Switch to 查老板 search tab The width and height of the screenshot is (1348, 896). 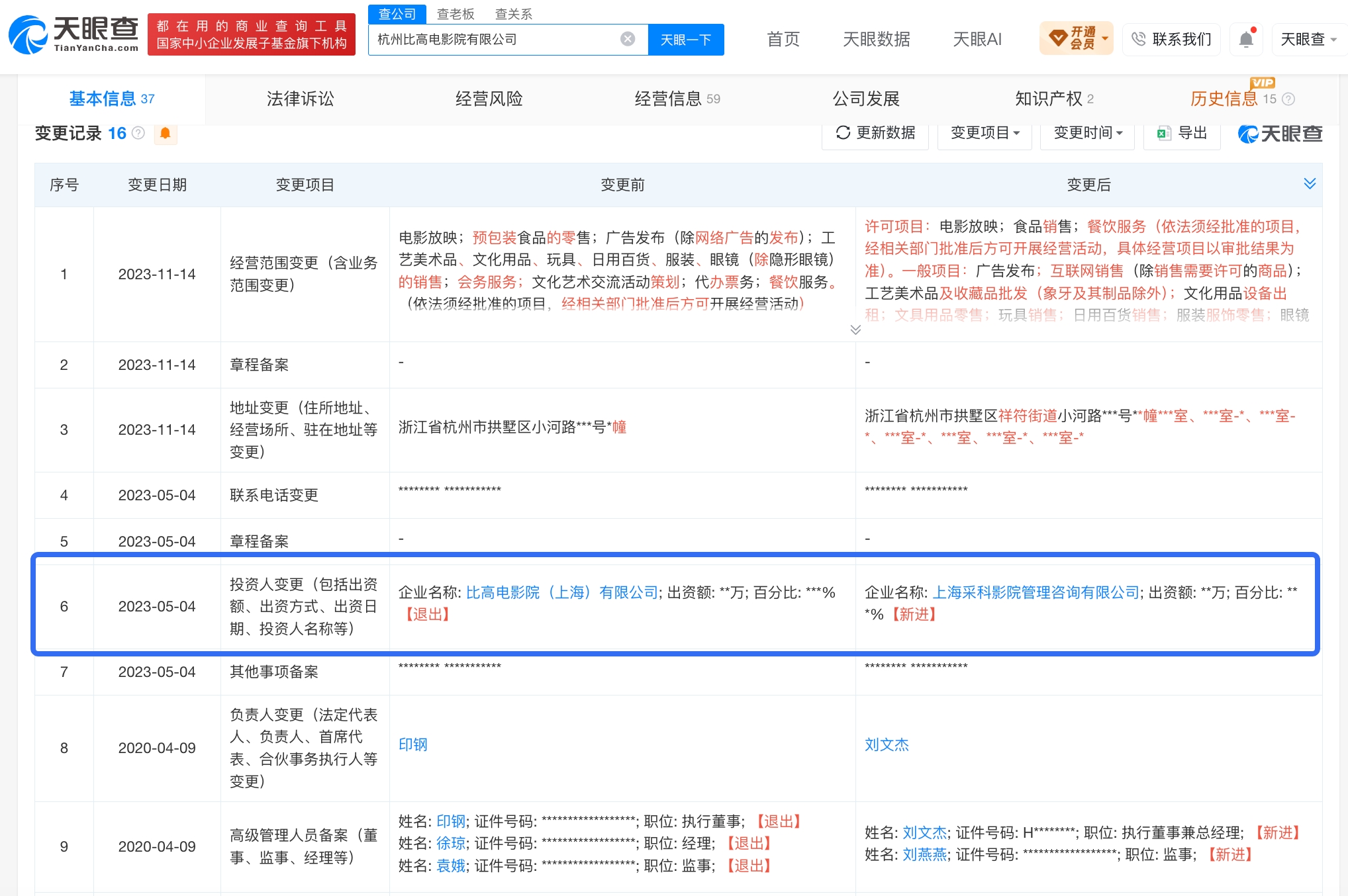point(456,14)
